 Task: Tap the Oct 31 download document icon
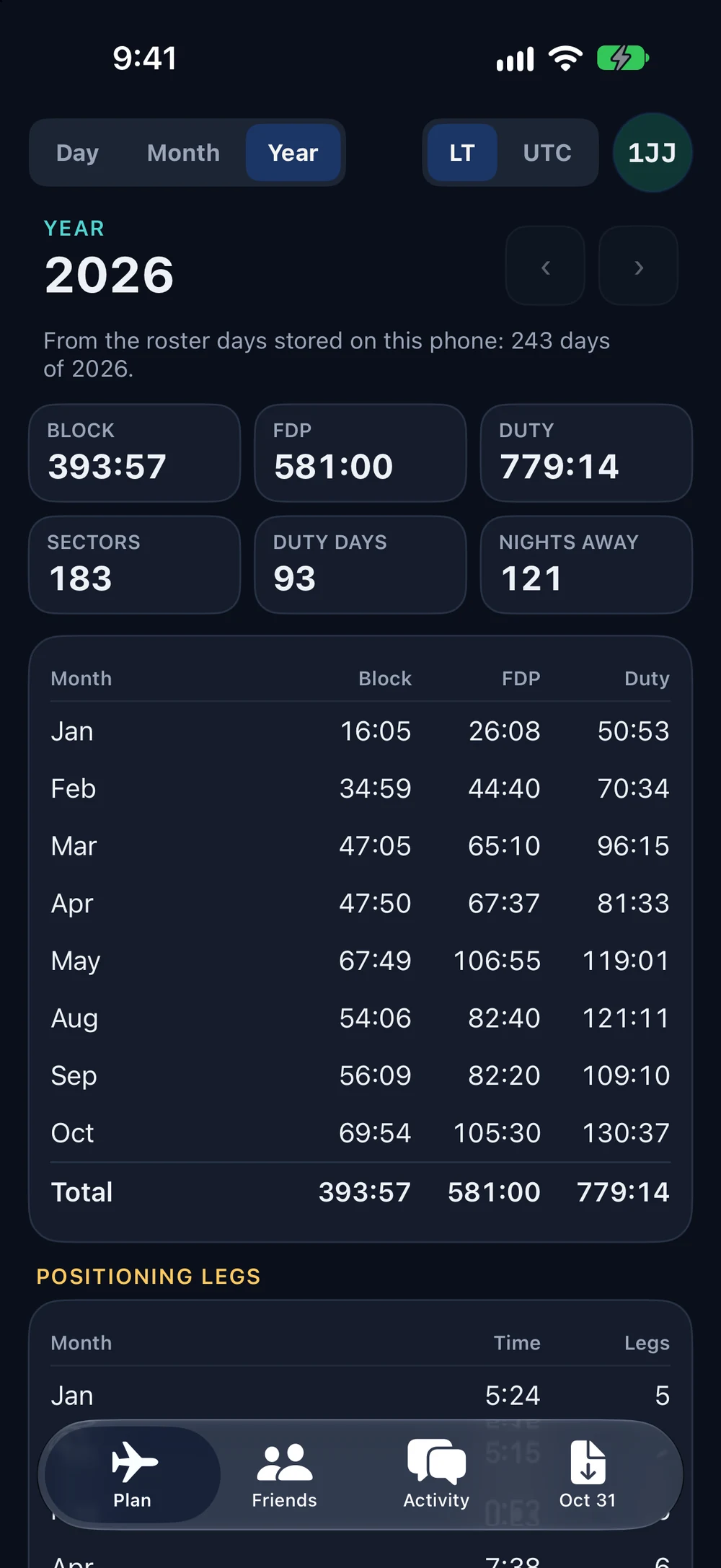pyautogui.click(x=588, y=1461)
